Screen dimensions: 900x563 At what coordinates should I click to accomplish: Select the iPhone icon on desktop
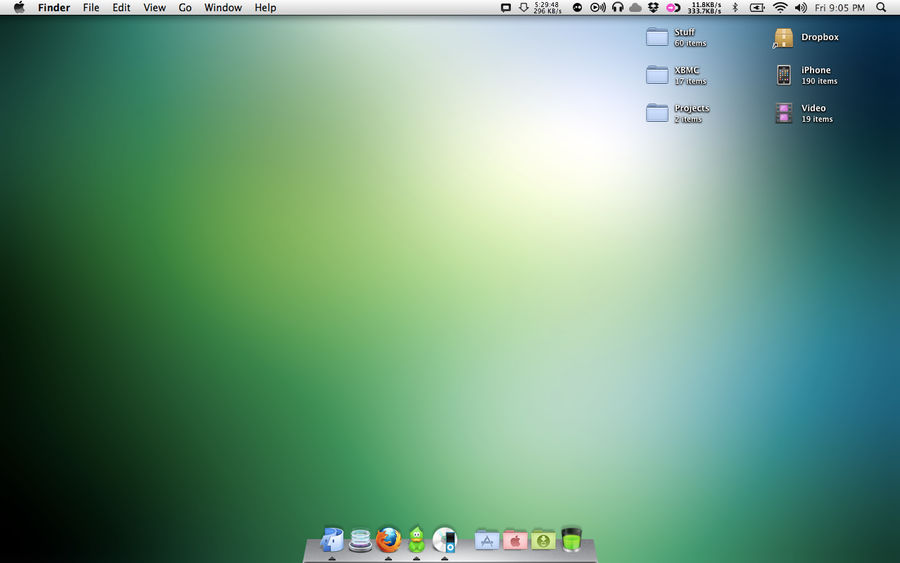tap(783, 75)
